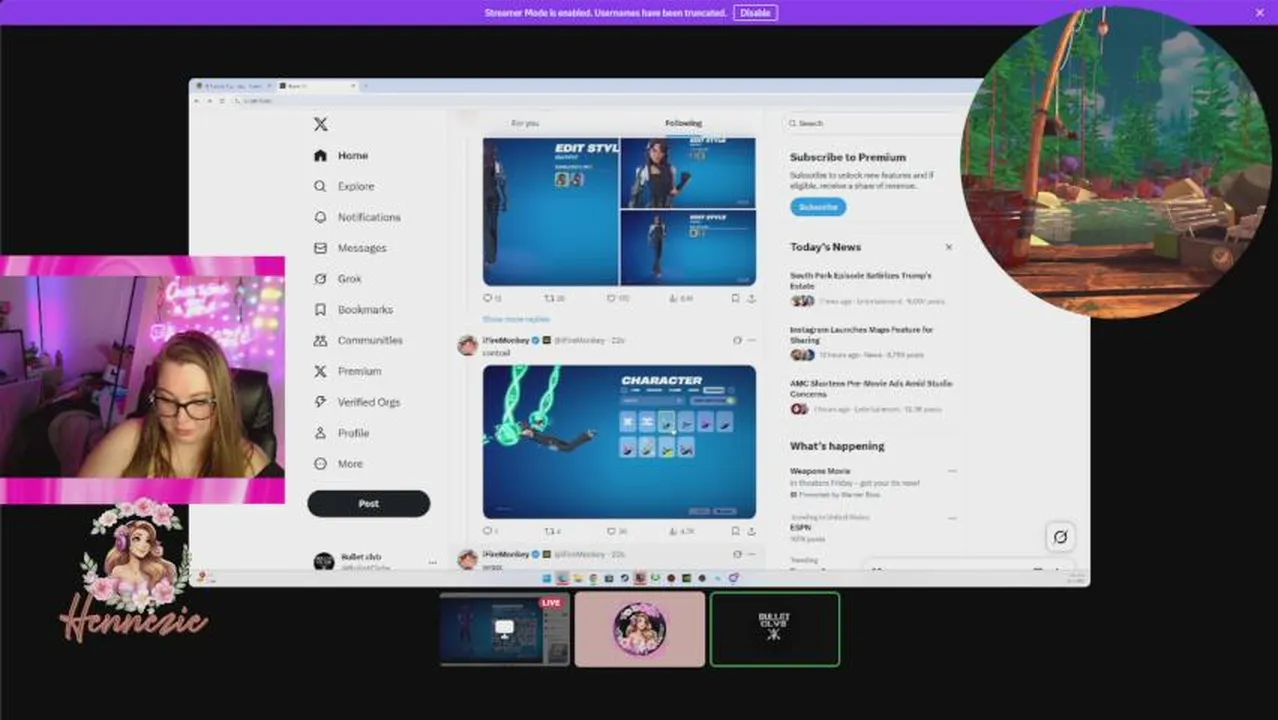View stats of contrail post
Image resolution: width=1278 pixels, height=720 pixels.
tap(681, 531)
